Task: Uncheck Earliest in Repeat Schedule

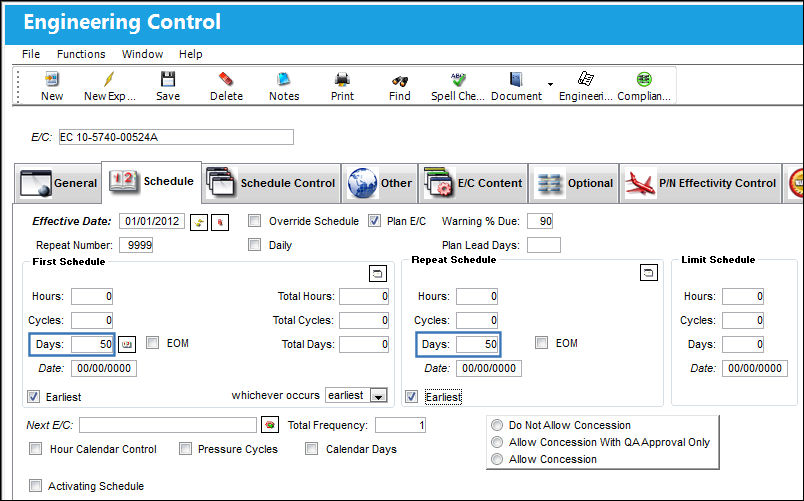Action: coord(411,396)
